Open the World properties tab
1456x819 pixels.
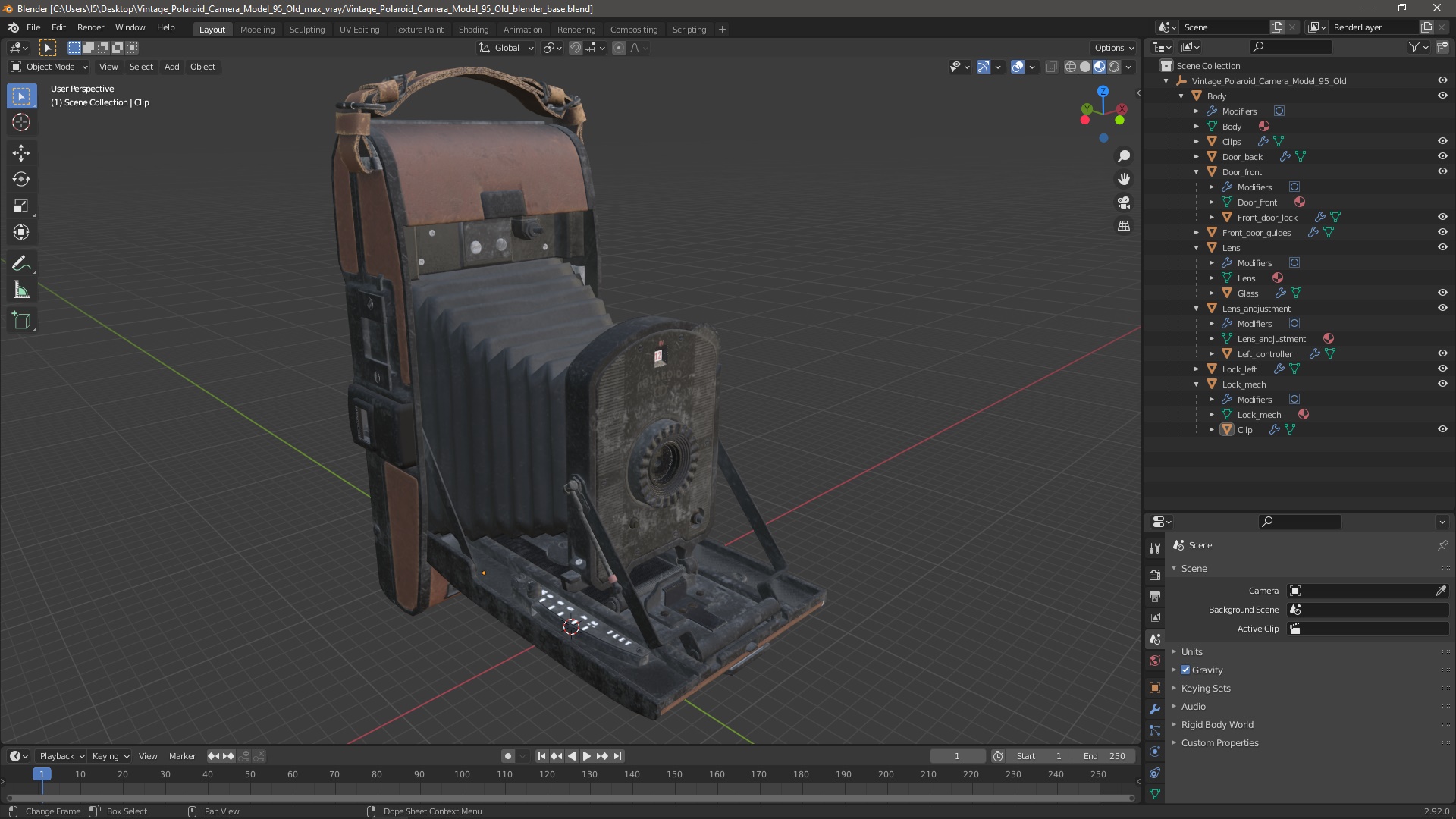(1155, 661)
